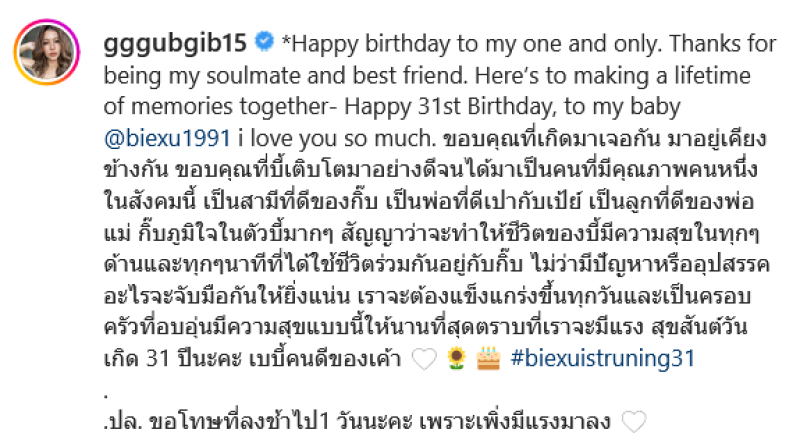This screenshot has width=800, height=447.
Task: Click the lone period above the postscript
Action: click(x=106, y=396)
